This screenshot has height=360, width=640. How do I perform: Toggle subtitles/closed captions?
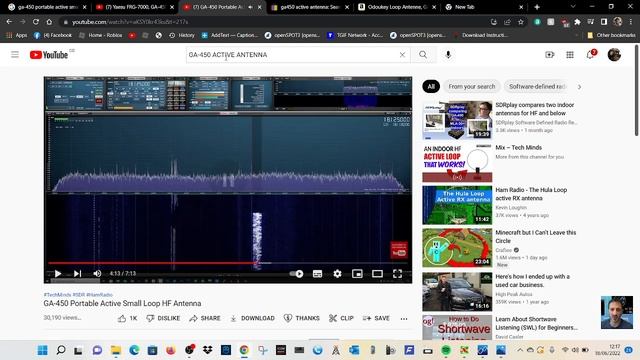point(317,273)
